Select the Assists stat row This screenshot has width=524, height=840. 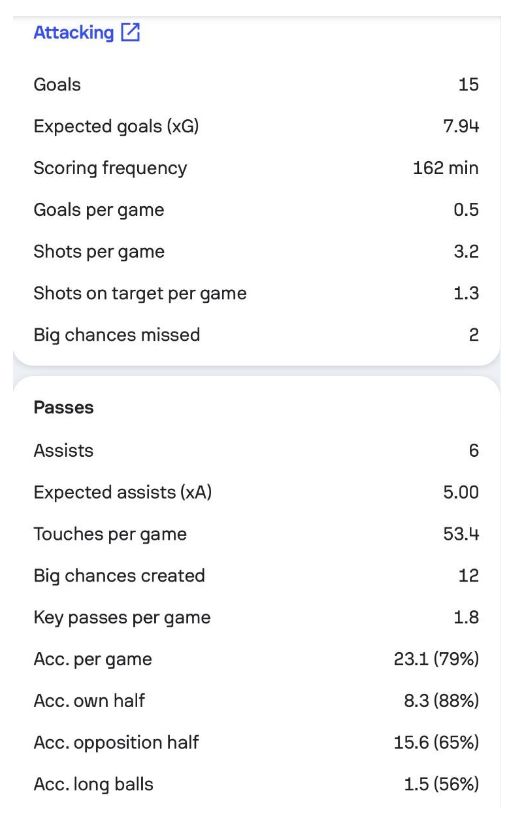(x=256, y=450)
